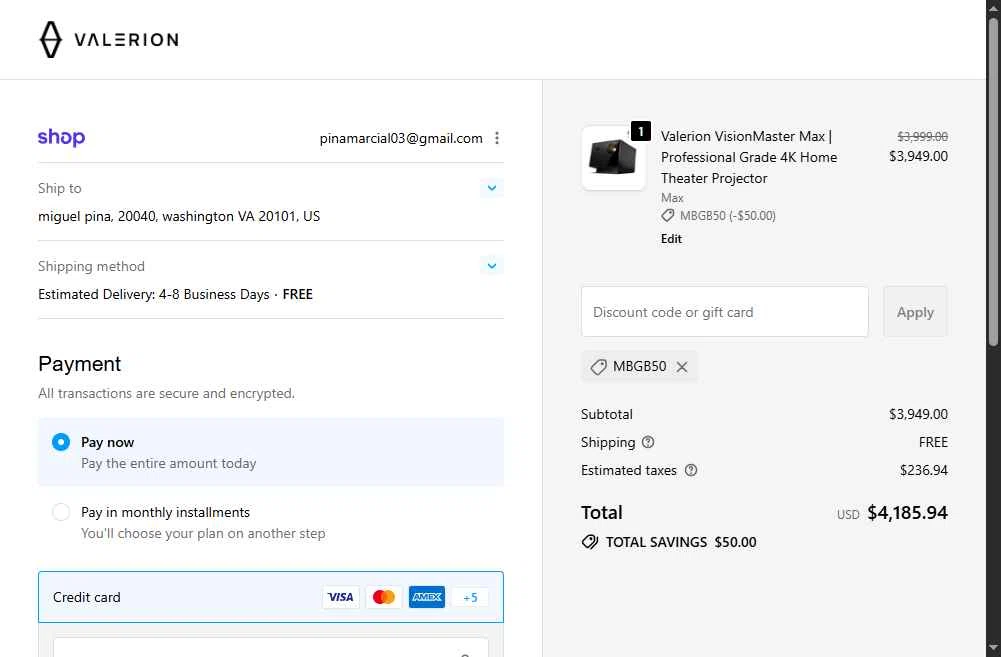The image size is (1001, 657).
Task: Click the struck-through price $3,999.00
Action: 922,137
